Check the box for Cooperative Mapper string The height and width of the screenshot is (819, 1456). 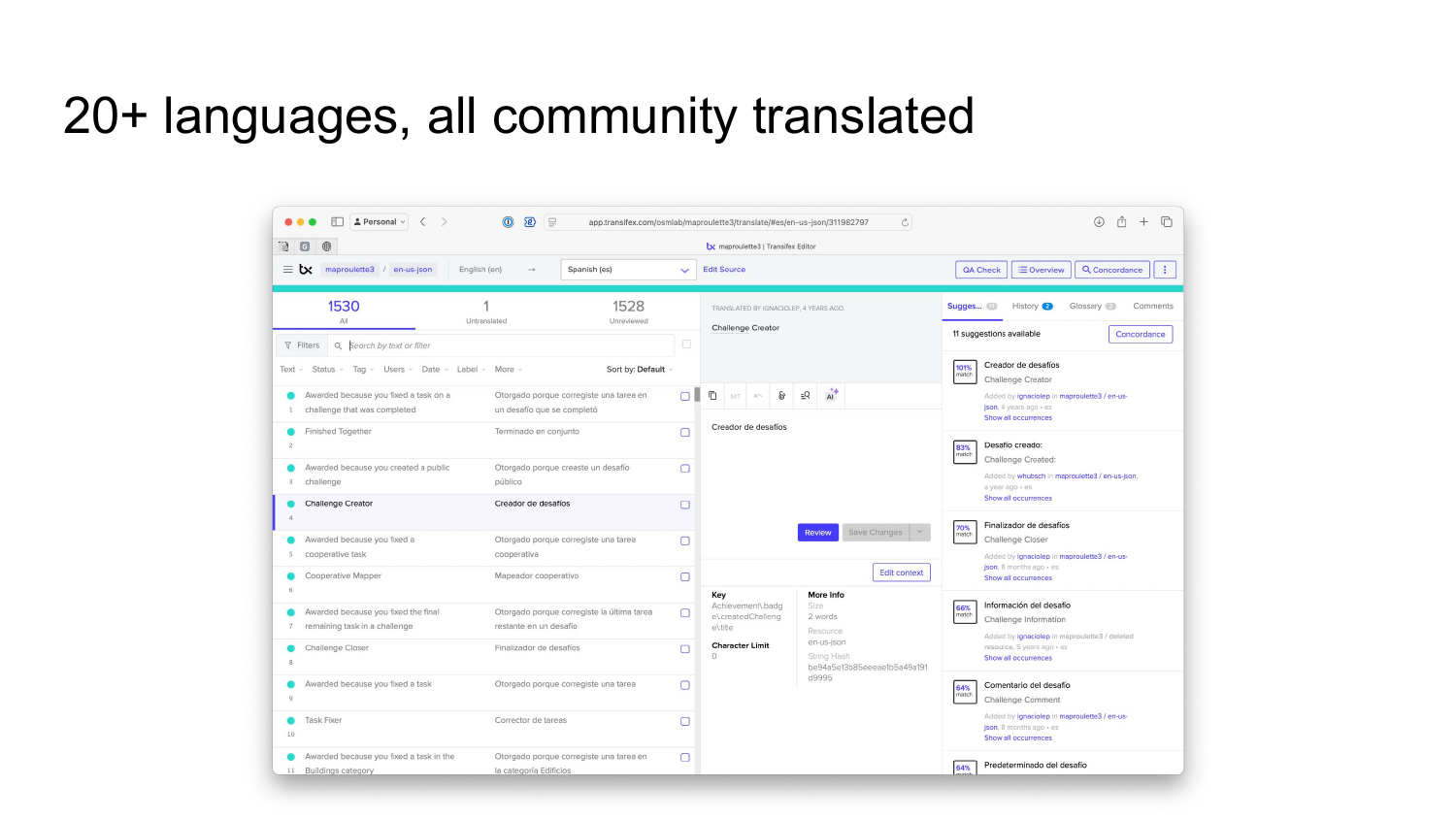coord(685,577)
